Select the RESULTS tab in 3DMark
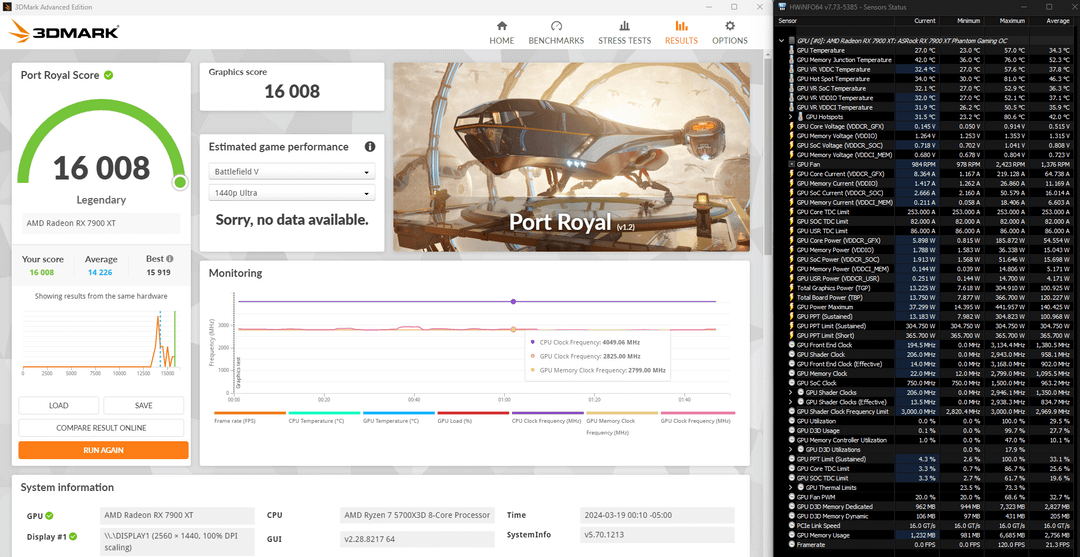1080x557 pixels. pyautogui.click(x=681, y=32)
